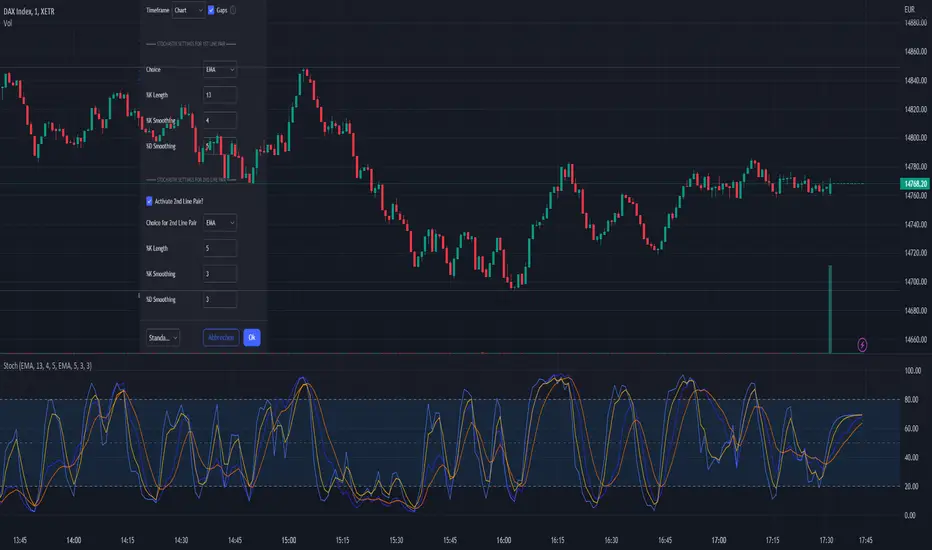Click the Abbrechen button

click(x=221, y=338)
